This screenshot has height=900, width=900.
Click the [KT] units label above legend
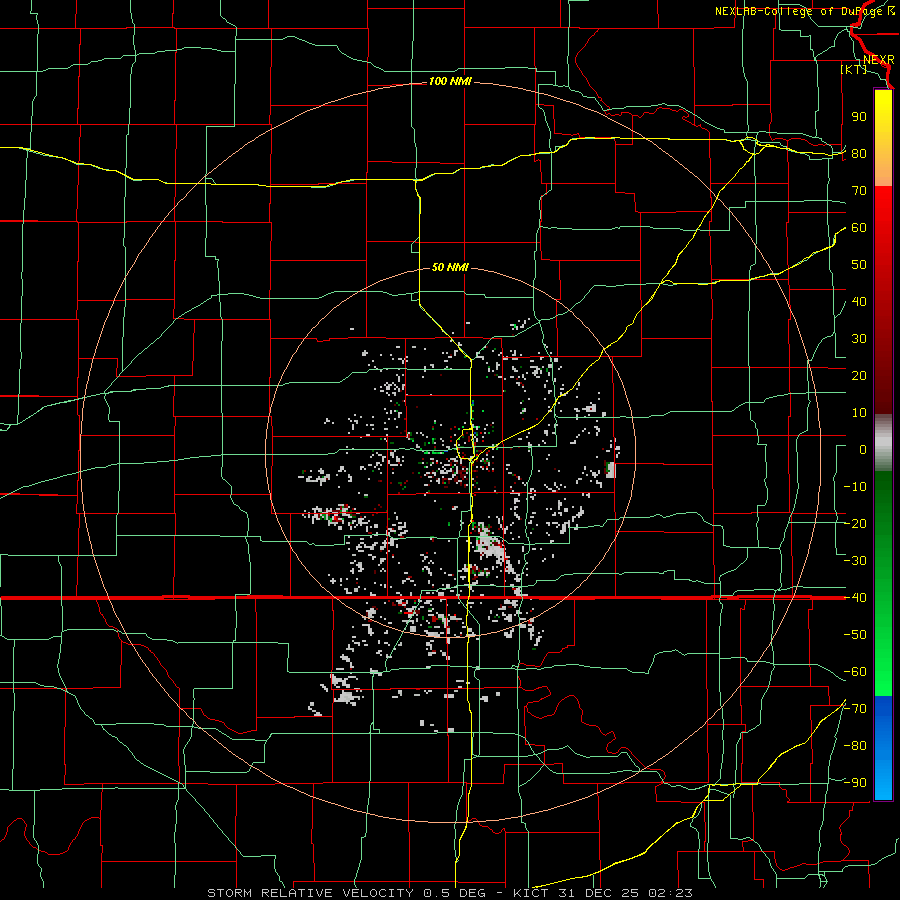tap(854, 69)
